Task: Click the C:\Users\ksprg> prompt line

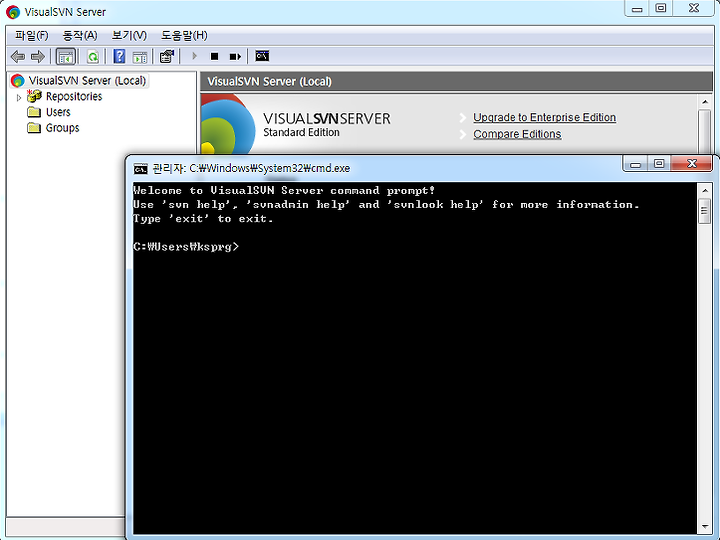Action: click(x=186, y=247)
